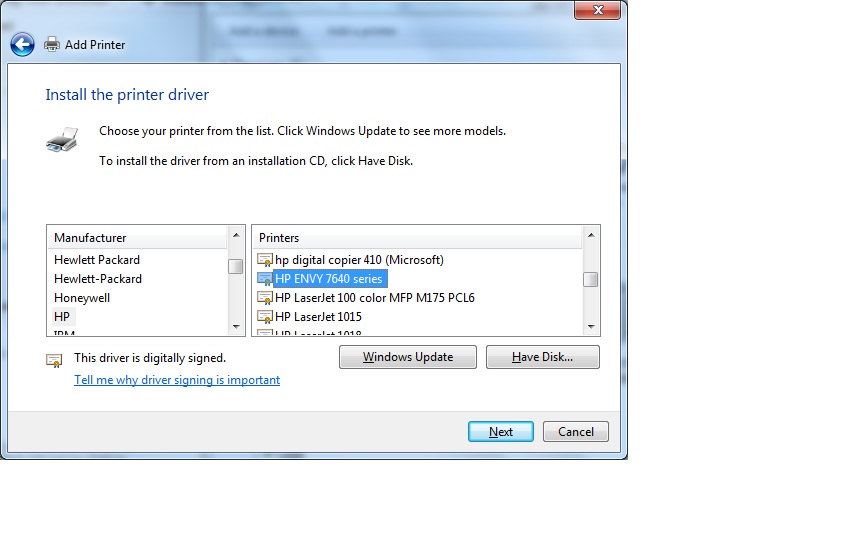The height and width of the screenshot is (540, 864).
Task: Select Hewlett Packard manufacturer
Action: coord(97,260)
